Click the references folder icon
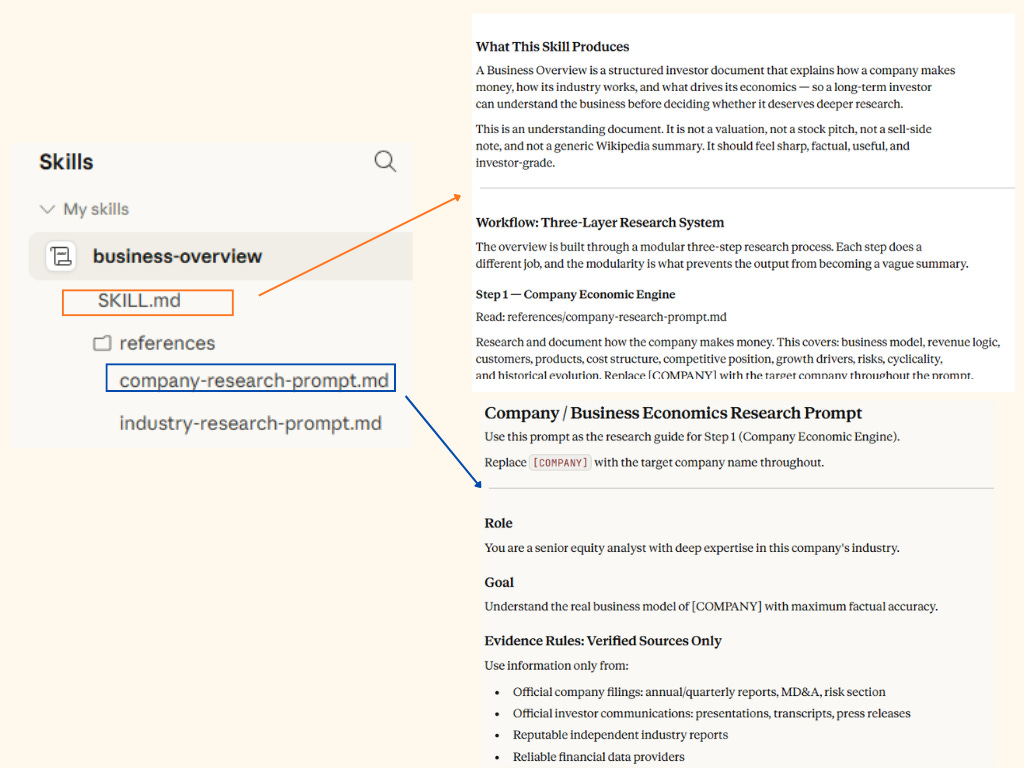Image resolution: width=1024 pixels, height=768 pixels. tap(102, 343)
